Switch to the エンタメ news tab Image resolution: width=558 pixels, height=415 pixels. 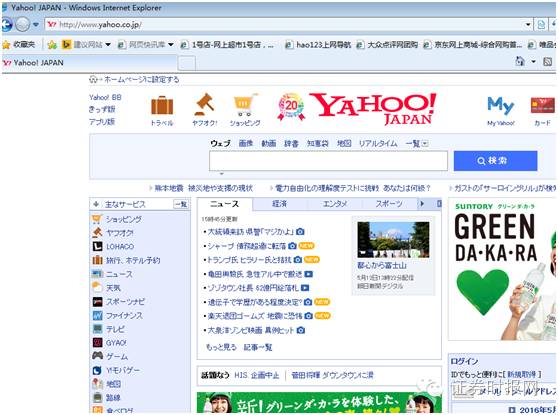coord(335,204)
